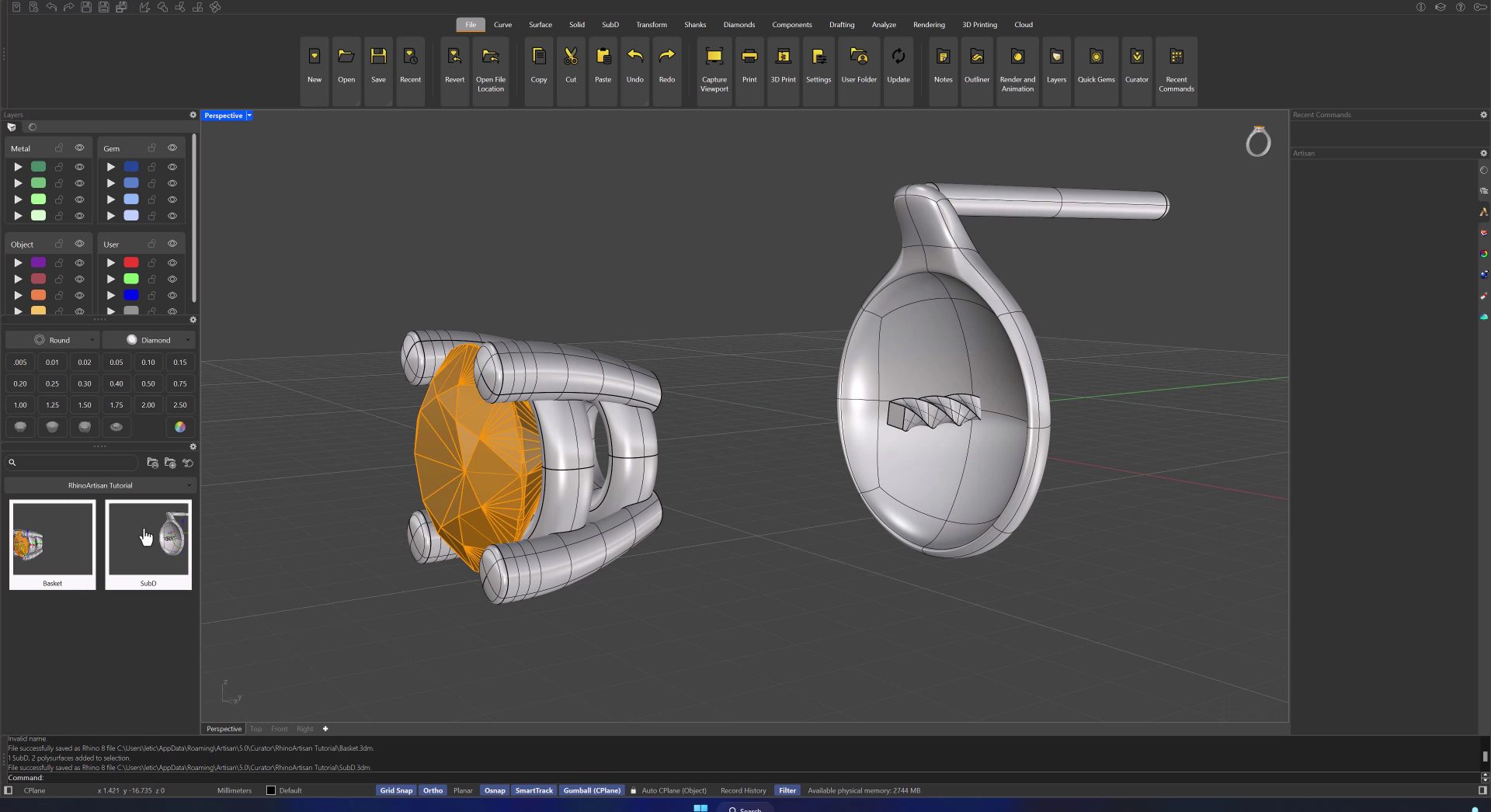Choose the 0.50 carat size button
The height and width of the screenshot is (812, 1491).
tap(148, 383)
